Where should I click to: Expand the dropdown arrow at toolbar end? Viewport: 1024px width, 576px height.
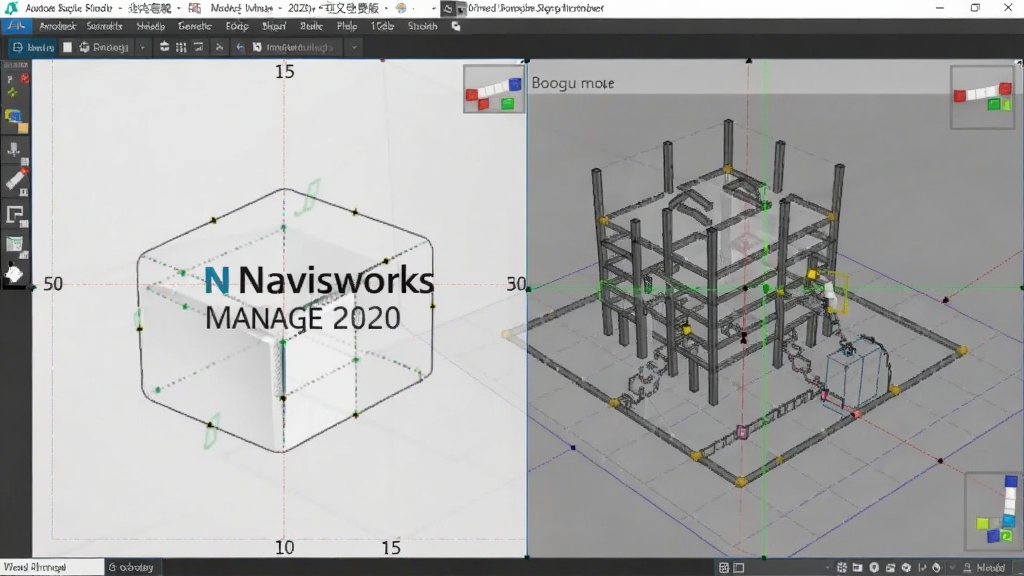tap(354, 48)
